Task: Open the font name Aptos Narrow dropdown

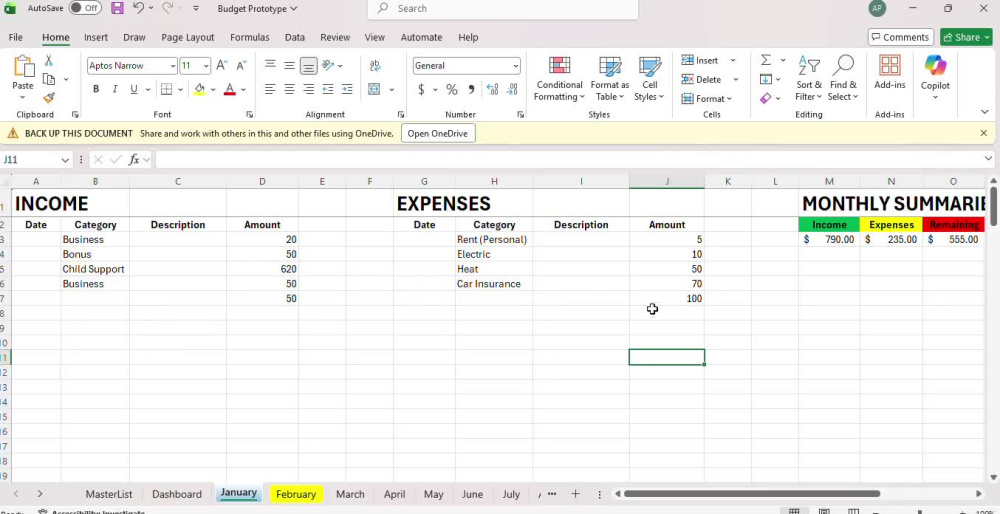Action: pos(172,66)
